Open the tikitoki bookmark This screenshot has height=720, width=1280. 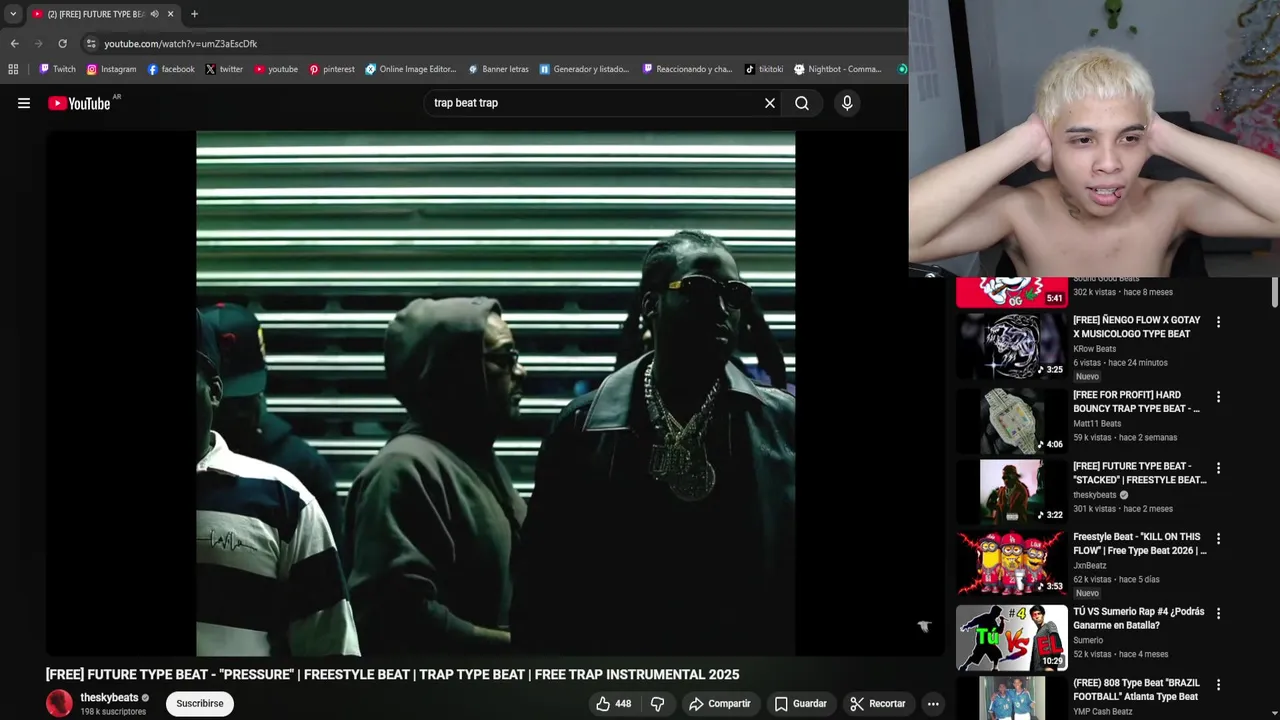pos(764,69)
